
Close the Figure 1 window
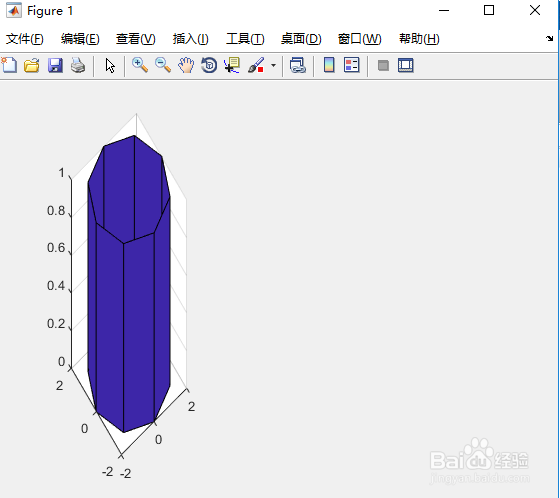pos(535,10)
